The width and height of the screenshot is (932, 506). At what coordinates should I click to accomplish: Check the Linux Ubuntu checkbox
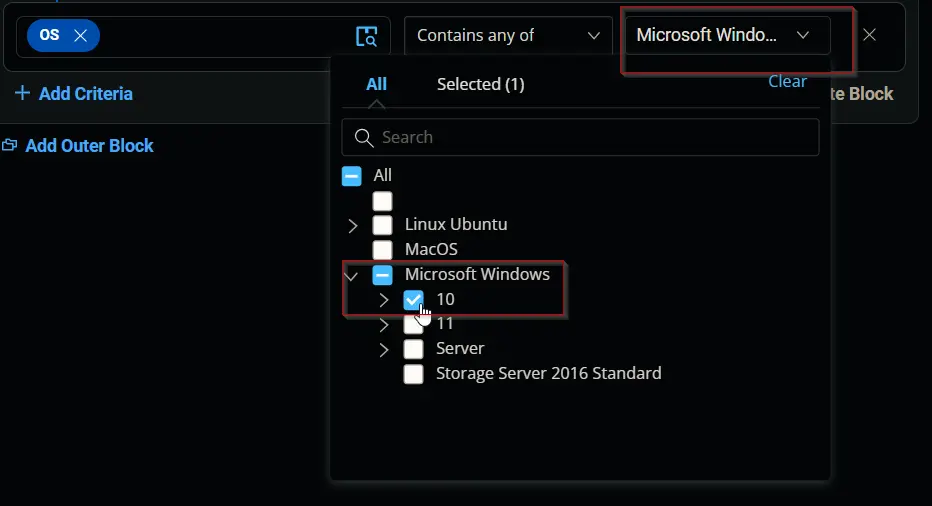coord(382,225)
